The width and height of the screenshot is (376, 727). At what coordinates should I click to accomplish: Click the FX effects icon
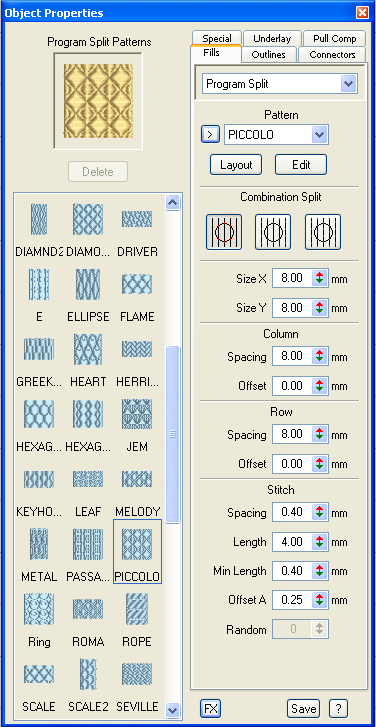pos(211,708)
